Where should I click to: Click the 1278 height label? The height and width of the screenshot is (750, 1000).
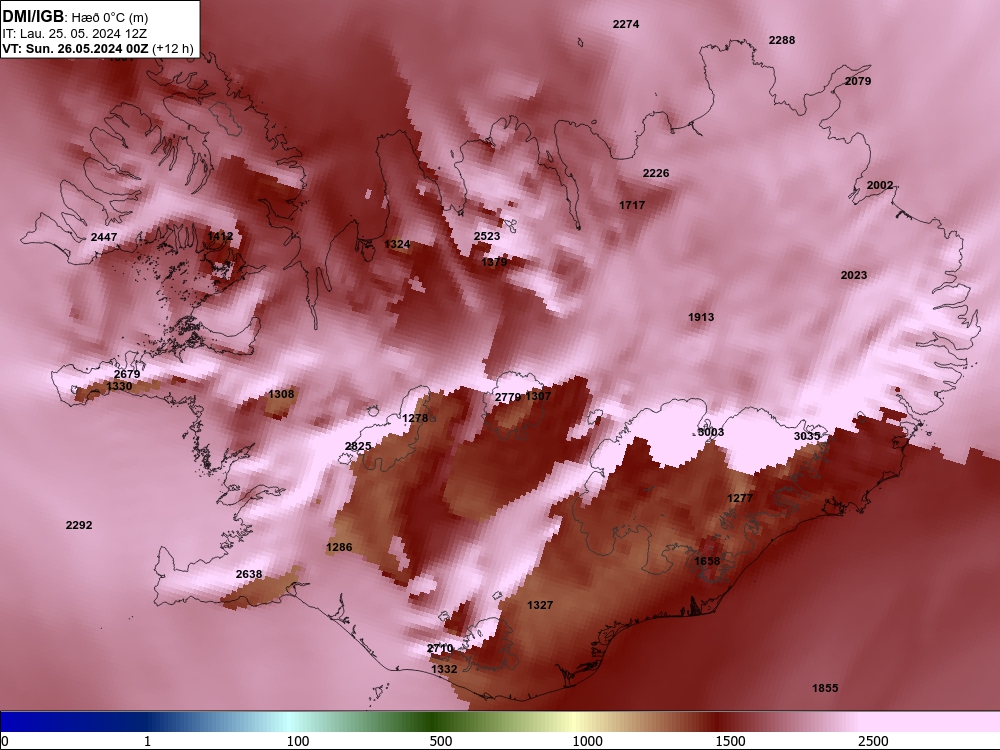pyautogui.click(x=415, y=418)
